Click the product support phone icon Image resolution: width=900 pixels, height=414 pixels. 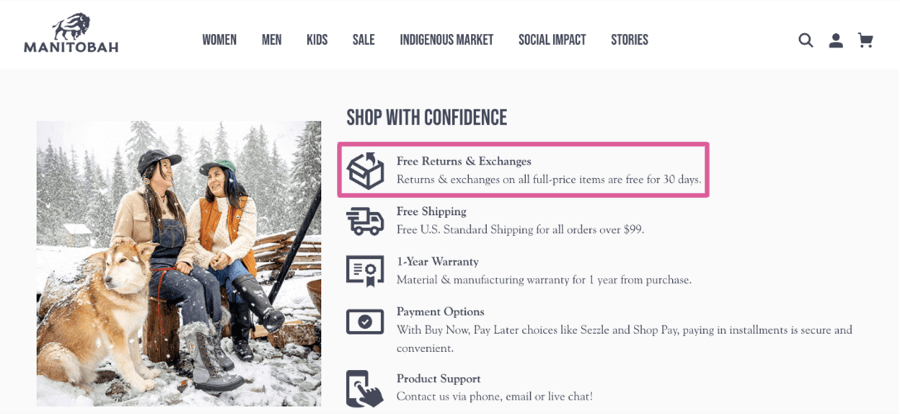365,389
